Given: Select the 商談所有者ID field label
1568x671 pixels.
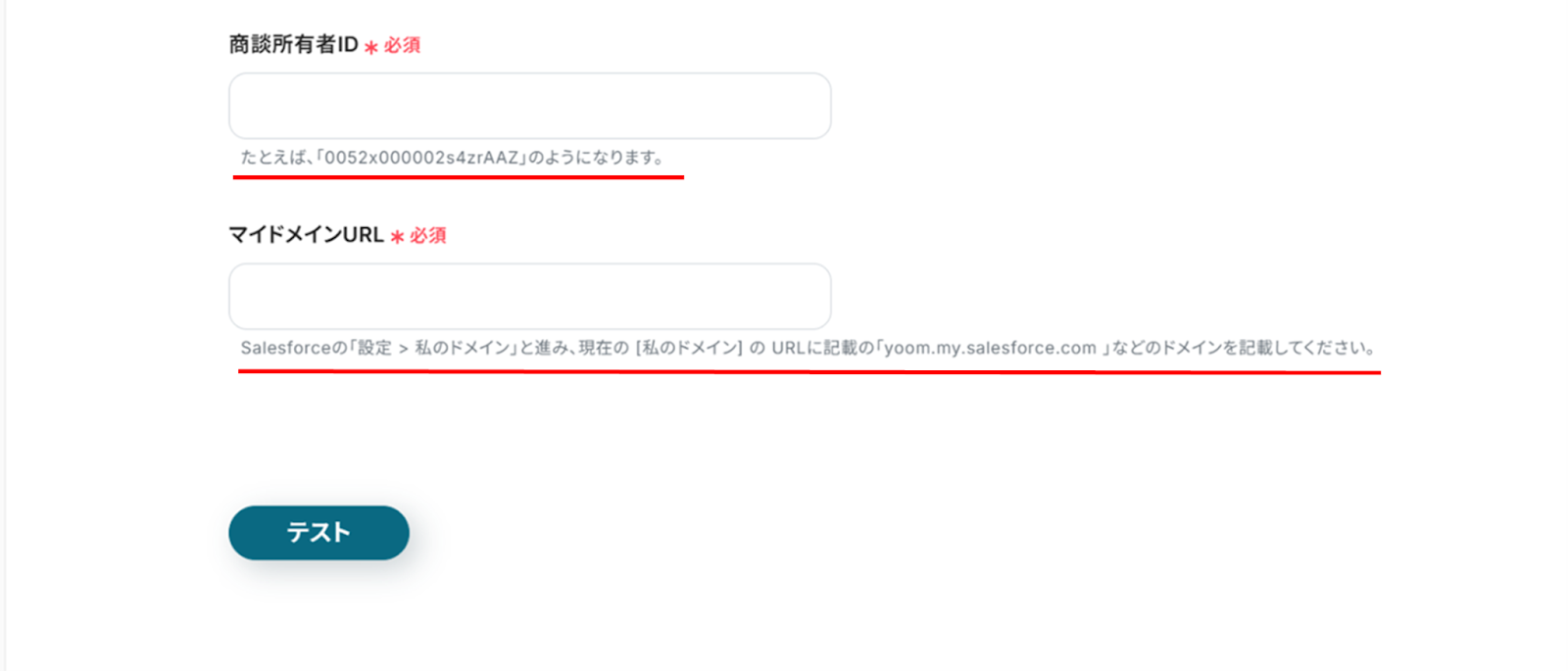Looking at the screenshot, I should click(x=293, y=44).
